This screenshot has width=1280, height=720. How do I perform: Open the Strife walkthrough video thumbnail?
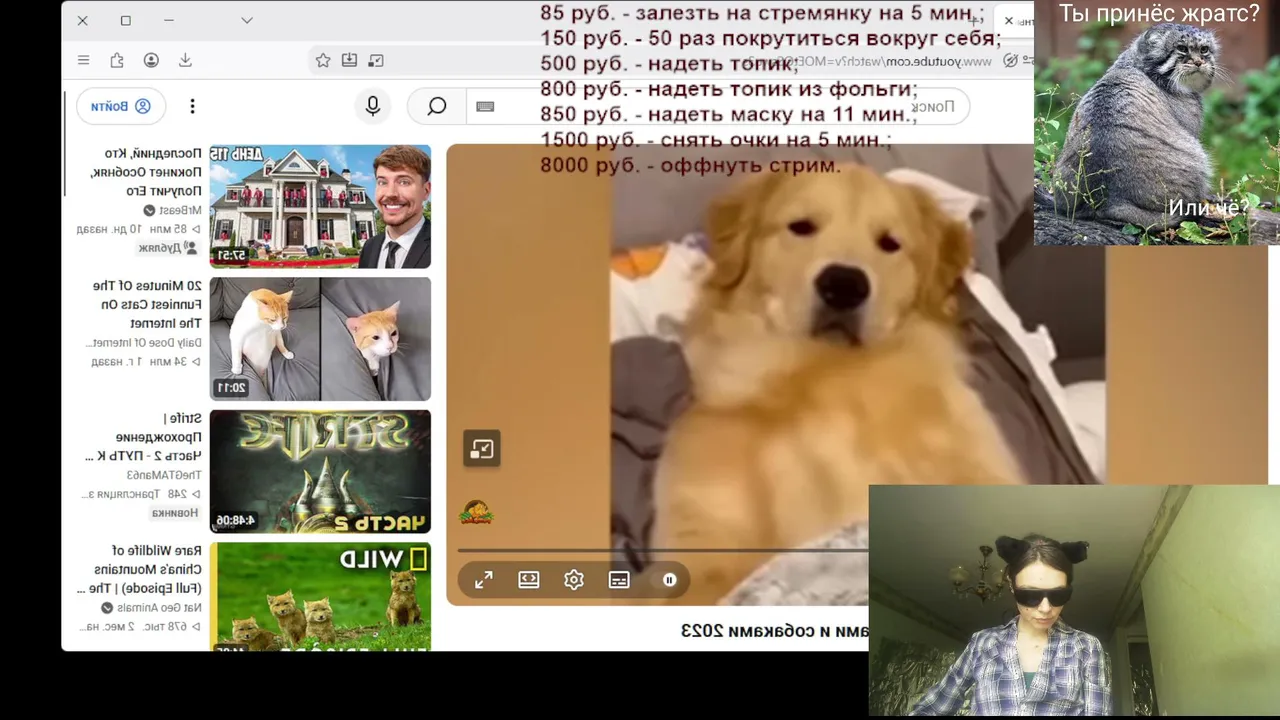click(x=320, y=471)
